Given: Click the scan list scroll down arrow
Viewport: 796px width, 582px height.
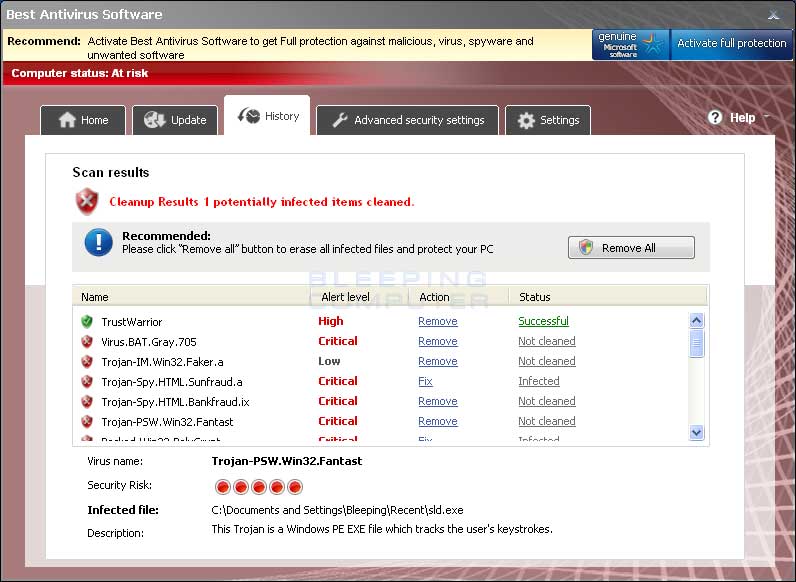Looking at the screenshot, I should pyautogui.click(x=696, y=433).
